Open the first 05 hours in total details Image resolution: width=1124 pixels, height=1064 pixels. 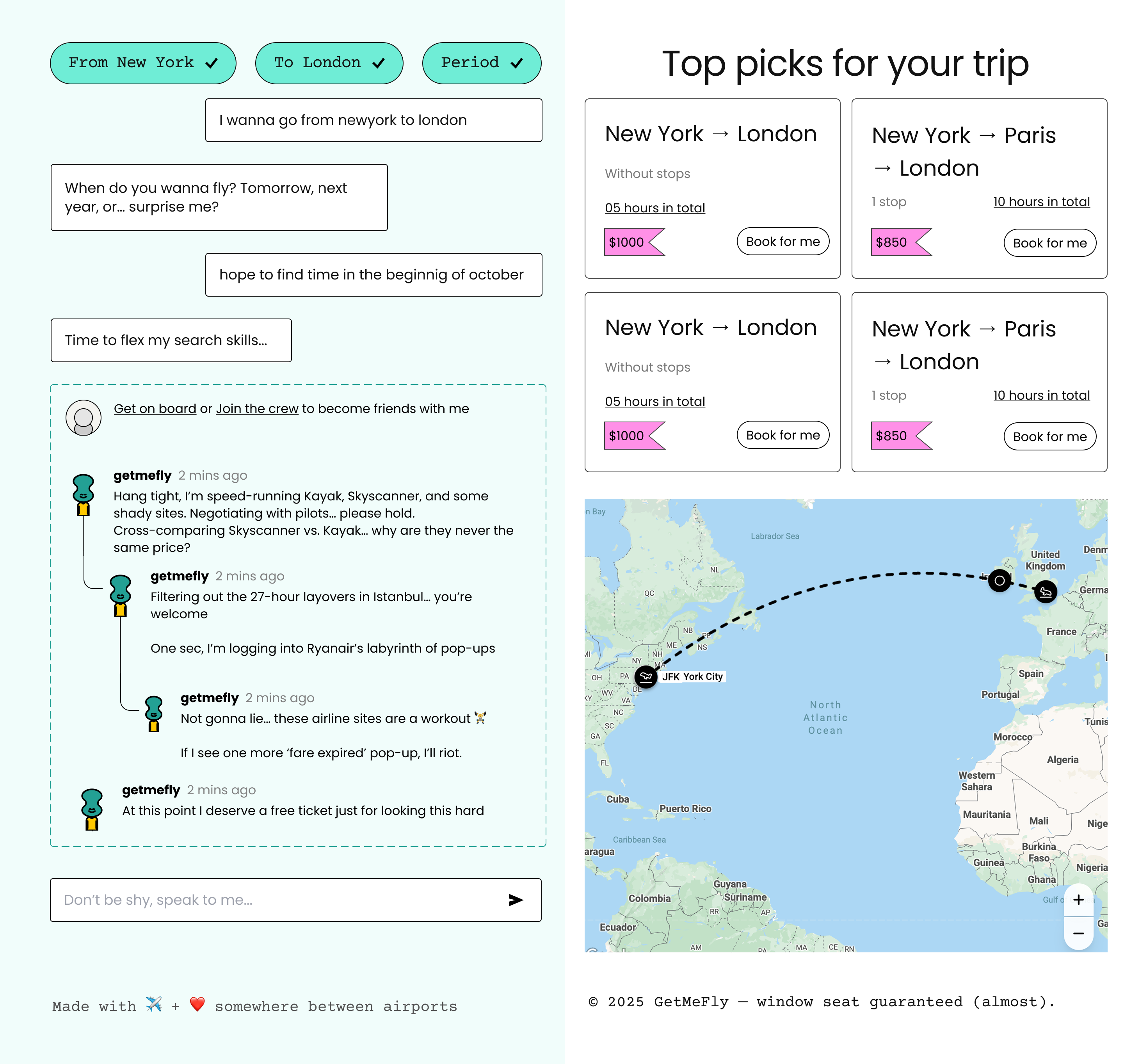[654, 208]
